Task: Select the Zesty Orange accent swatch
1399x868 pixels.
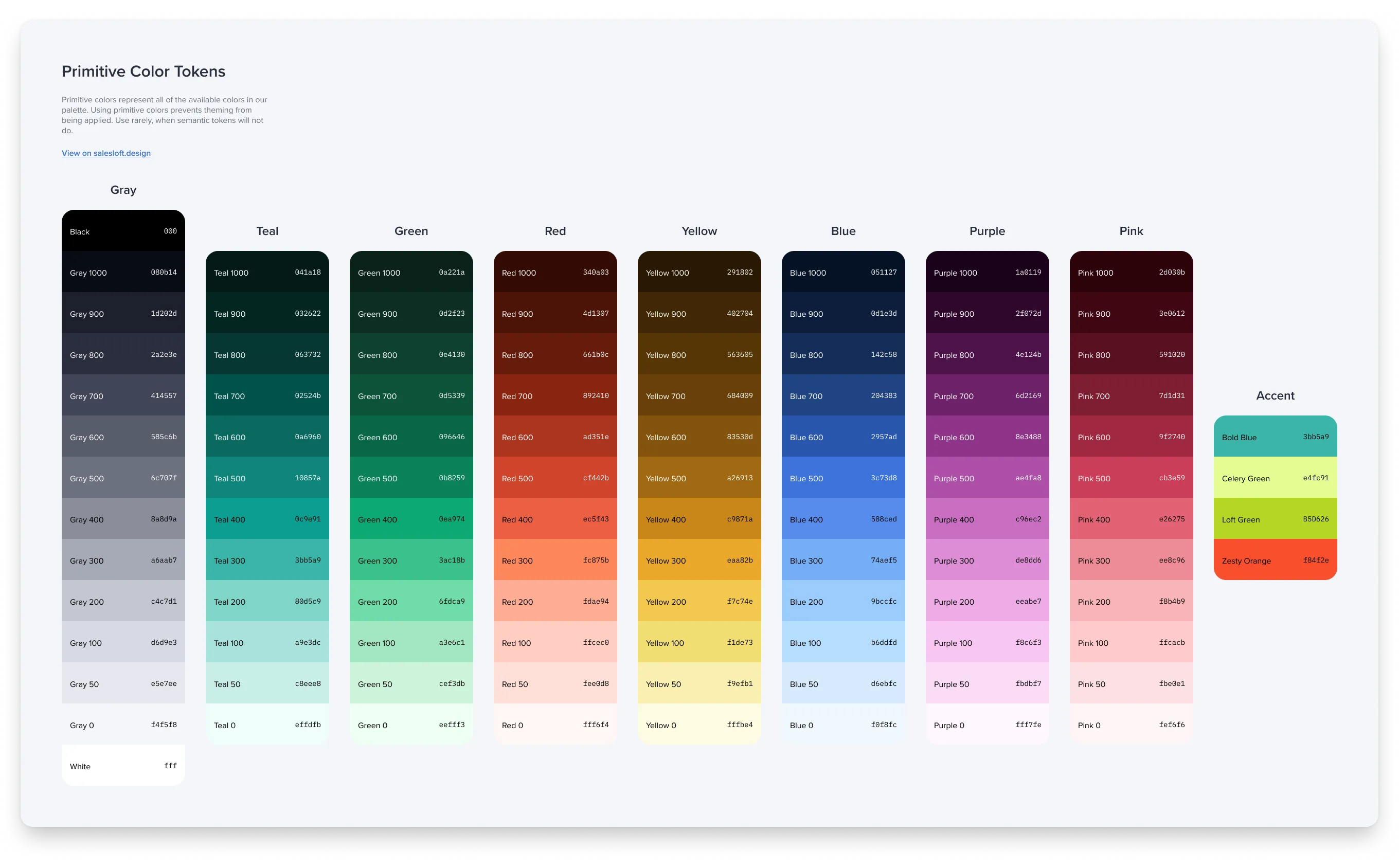Action: click(1275, 560)
